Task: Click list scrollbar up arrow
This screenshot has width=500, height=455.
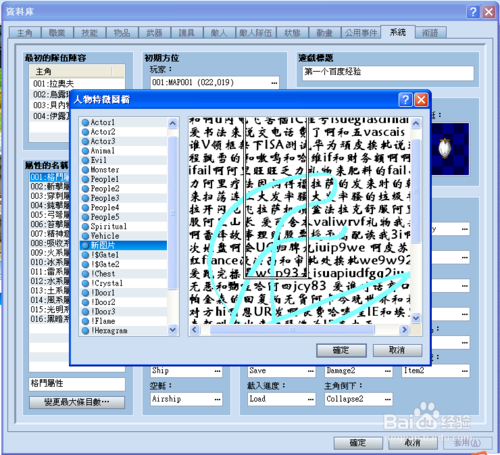Action: (173, 124)
